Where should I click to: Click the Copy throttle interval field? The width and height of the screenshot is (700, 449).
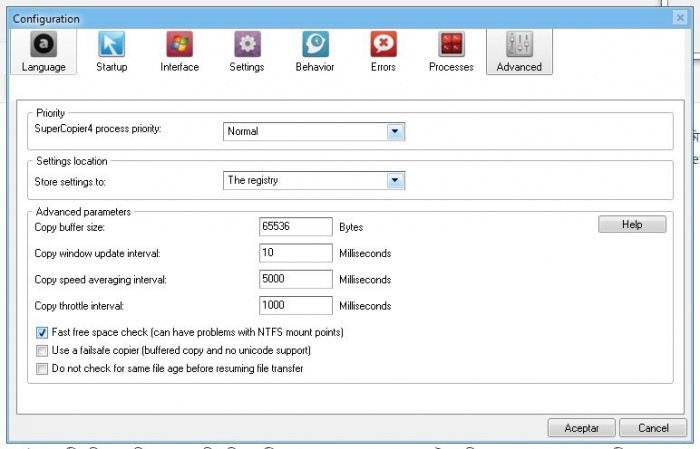[x=296, y=305]
